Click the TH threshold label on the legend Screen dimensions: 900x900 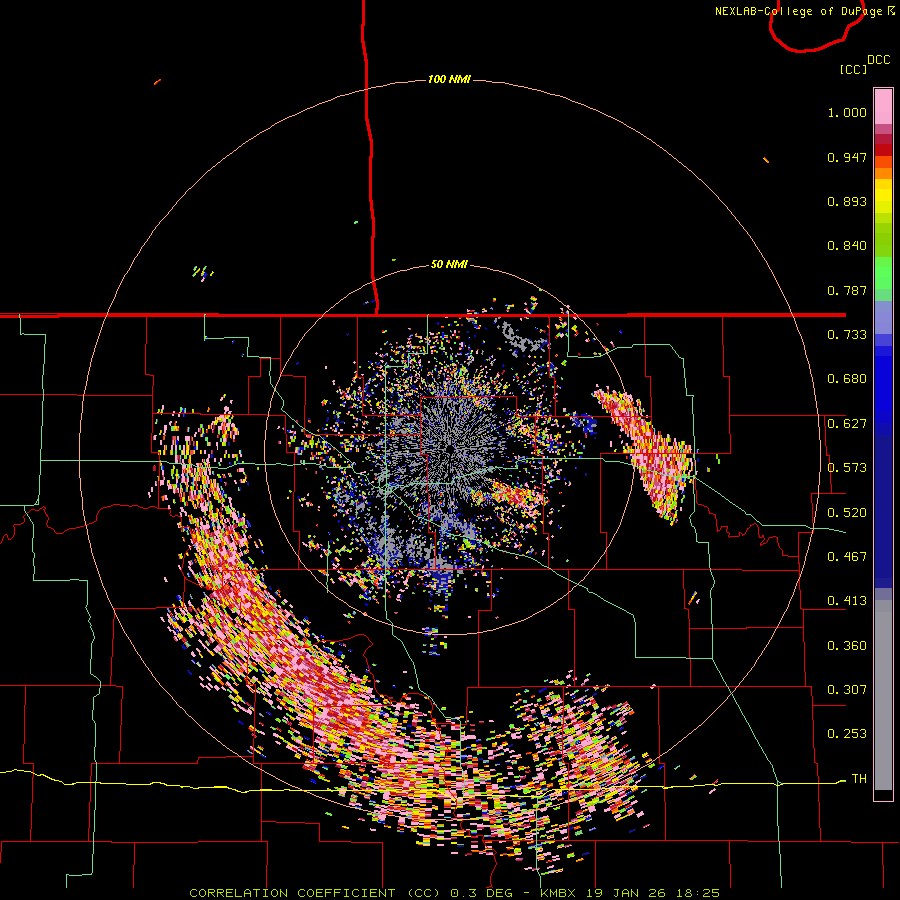coord(859,779)
